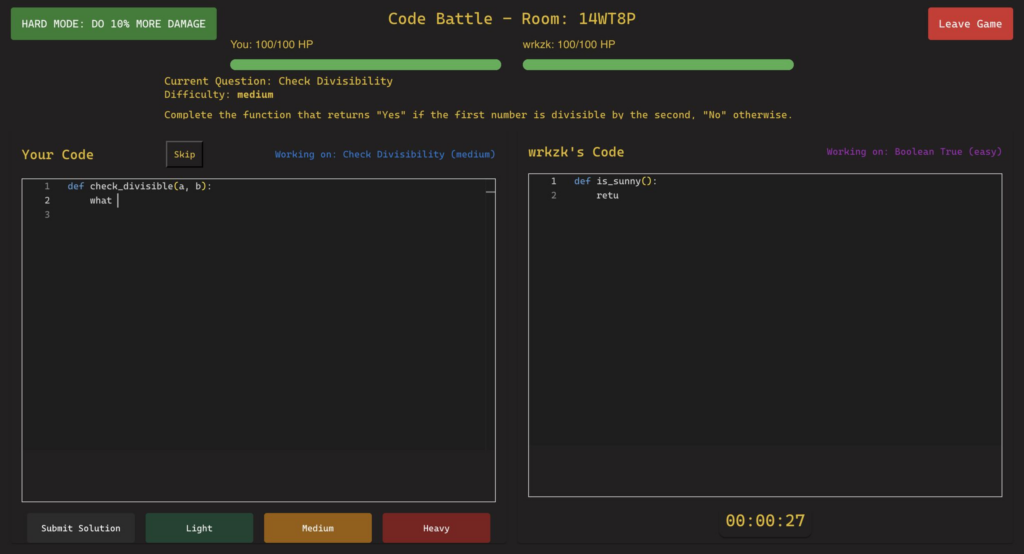Toggle the HARD MODE 10% damage button
The image size is (1024, 554).
(x=114, y=24)
